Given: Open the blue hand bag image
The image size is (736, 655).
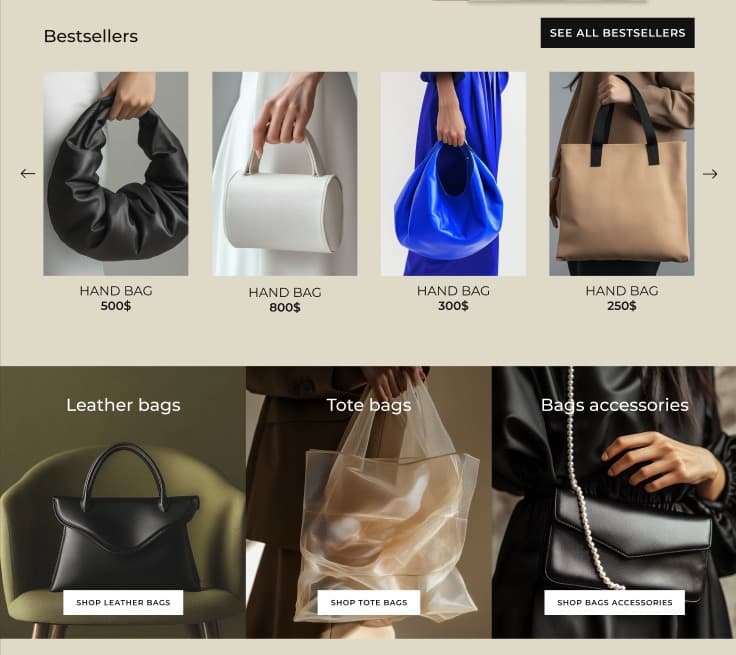Looking at the screenshot, I should (x=453, y=174).
